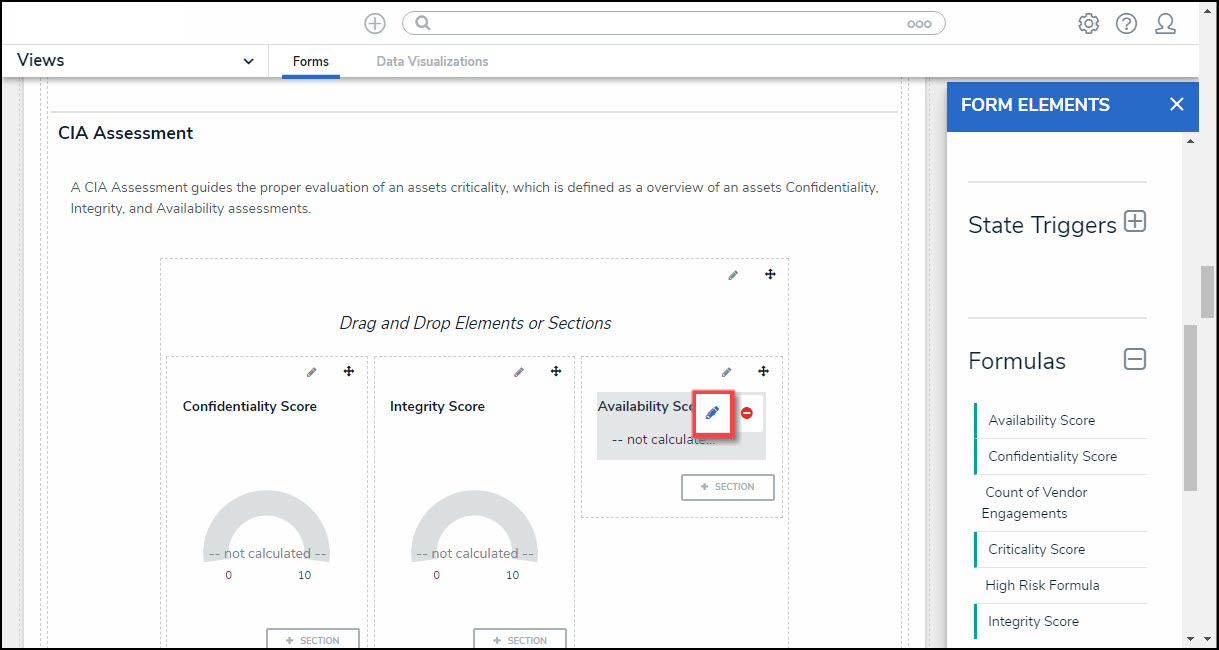Click the Form Elements panel scrollbar thumb
Screen dimensions: 1219x650
coord(1190,405)
